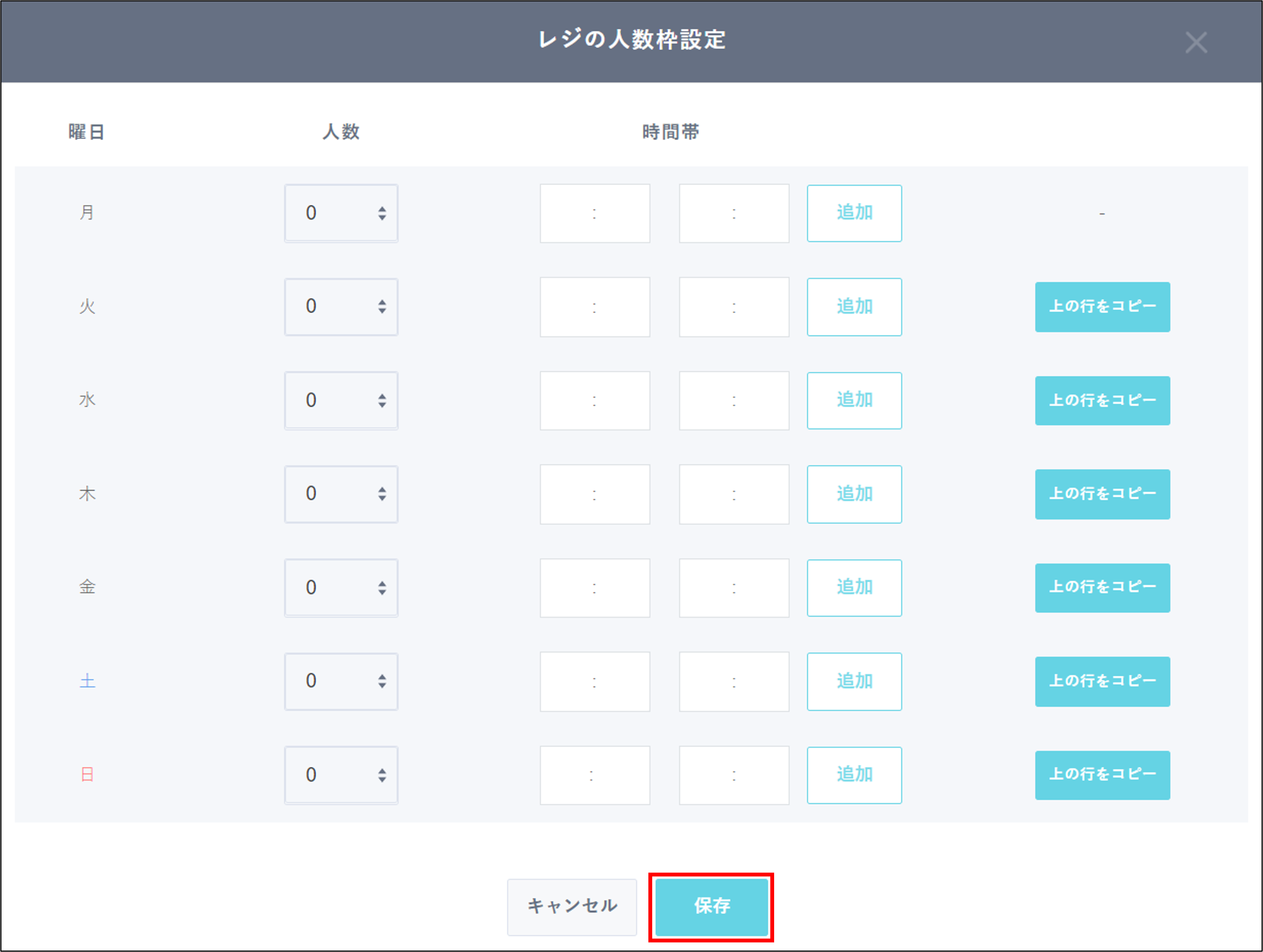Click the start time field for Friday
The image size is (1263, 952).
coord(594,588)
